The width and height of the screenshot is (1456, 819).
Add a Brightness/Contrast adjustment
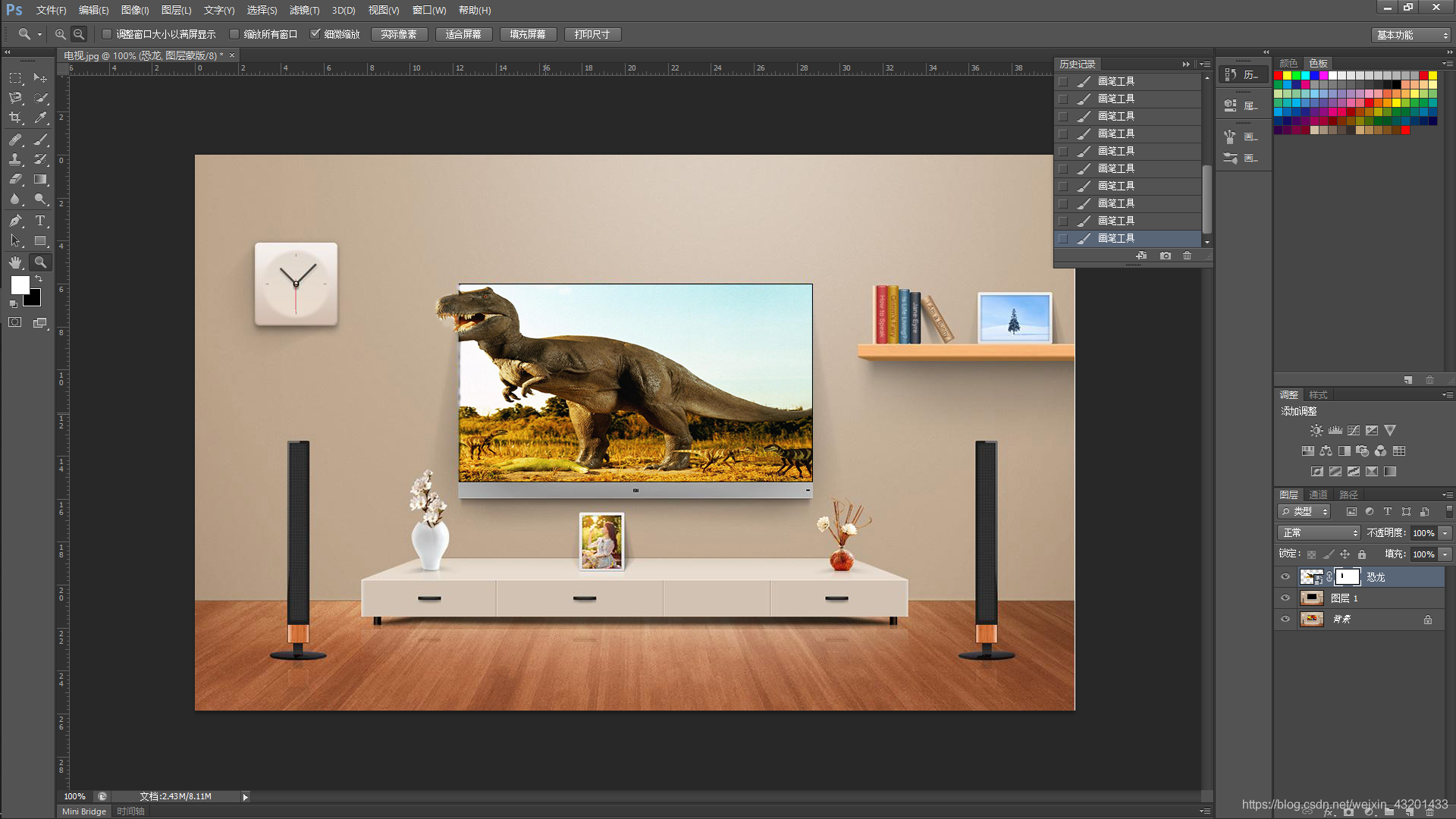(x=1316, y=431)
